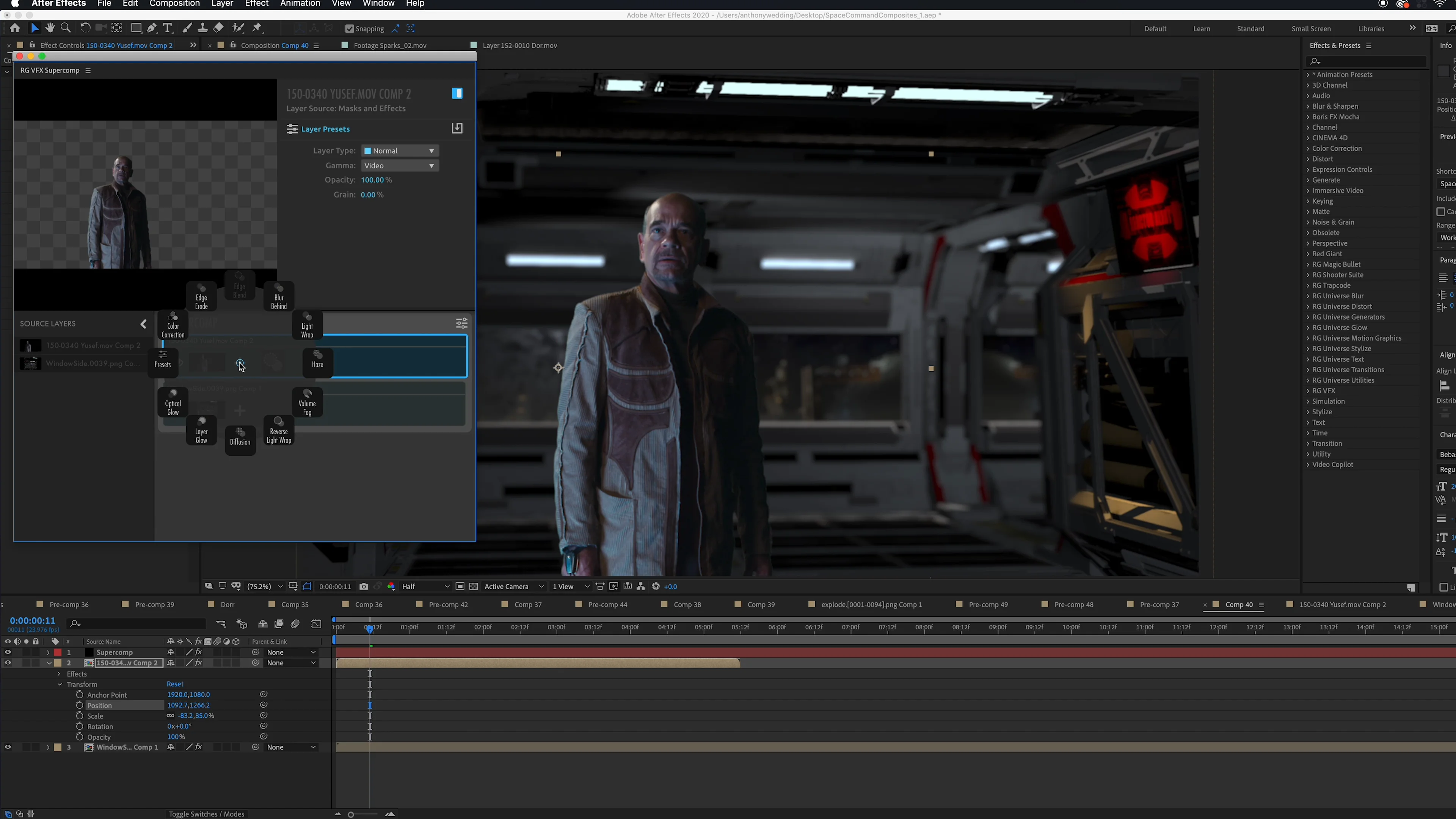Select the Pen tool
The image size is (1456, 819).
[x=152, y=28]
